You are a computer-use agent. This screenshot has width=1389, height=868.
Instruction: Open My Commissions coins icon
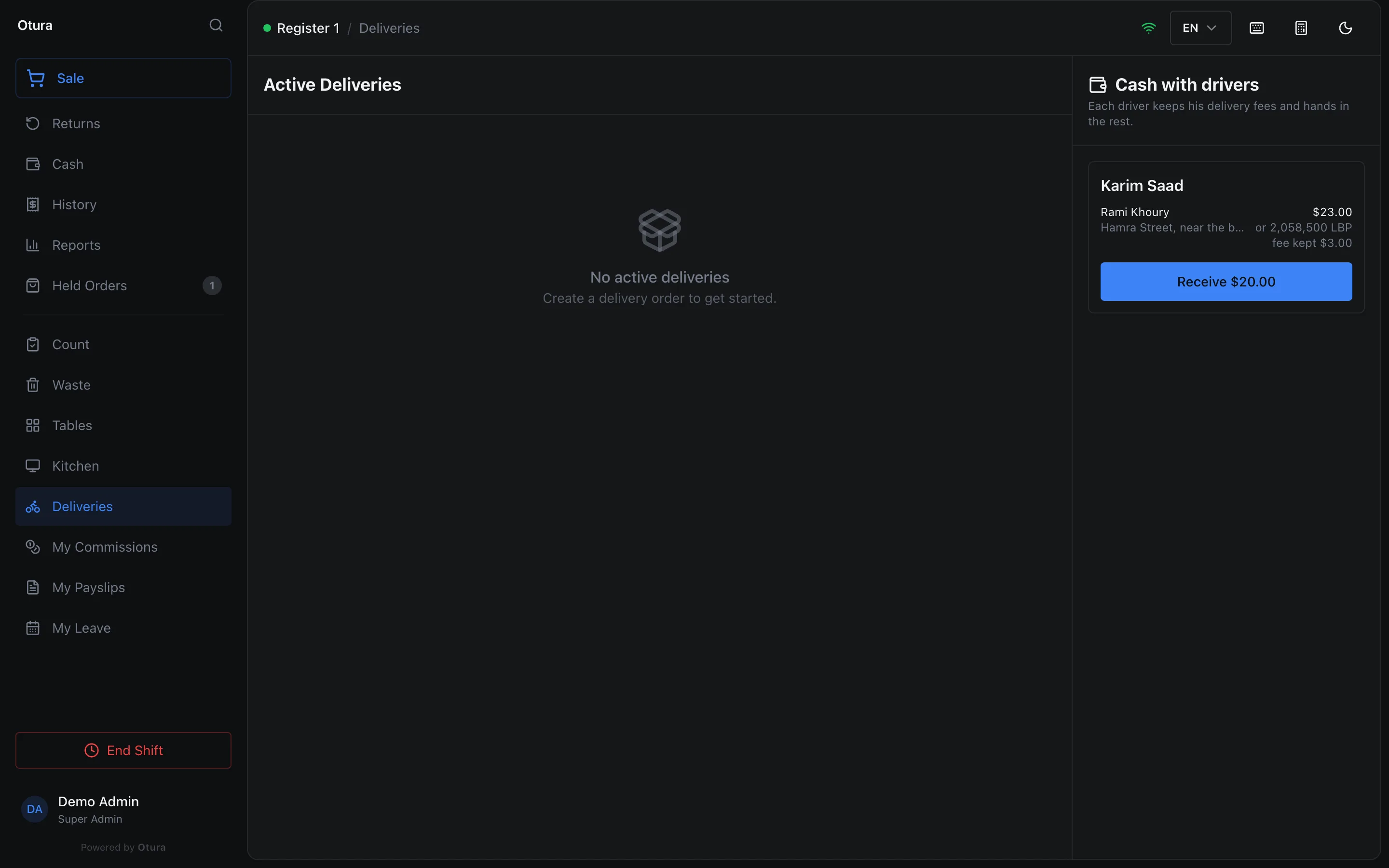coord(33,547)
